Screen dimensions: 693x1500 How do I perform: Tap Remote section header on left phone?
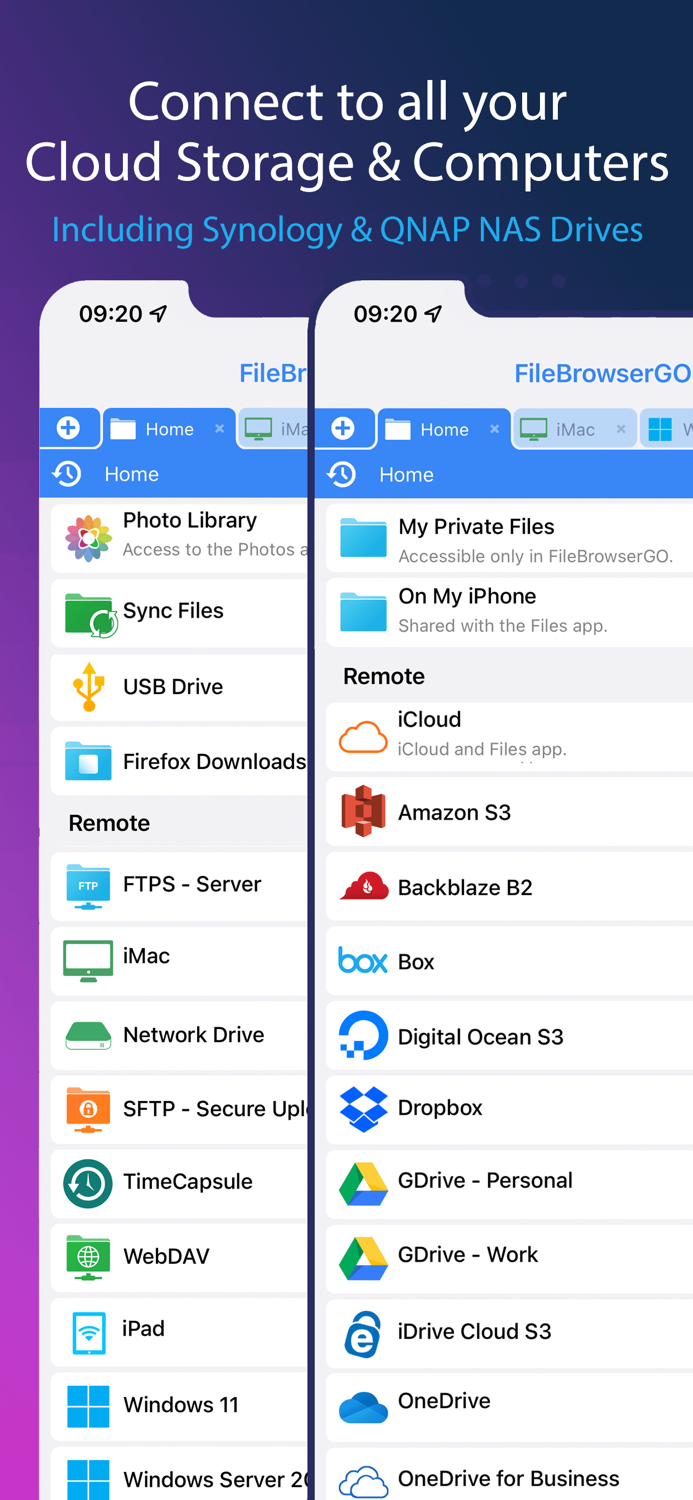[109, 823]
